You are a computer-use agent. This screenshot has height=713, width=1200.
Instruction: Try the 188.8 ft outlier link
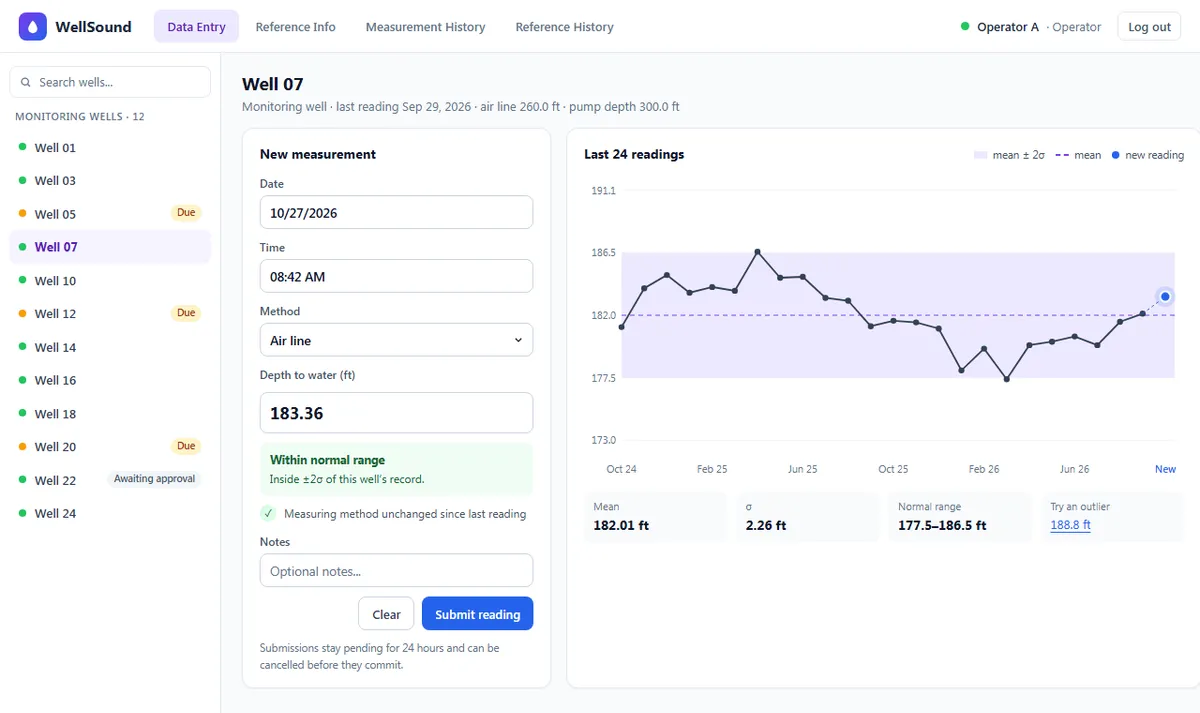[x=1070, y=525]
